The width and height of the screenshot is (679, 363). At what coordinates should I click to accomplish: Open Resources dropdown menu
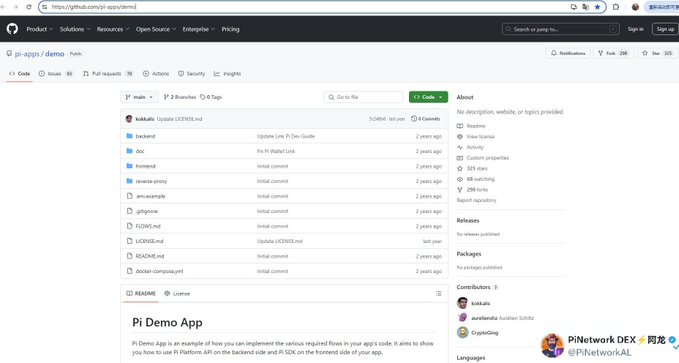113,29
